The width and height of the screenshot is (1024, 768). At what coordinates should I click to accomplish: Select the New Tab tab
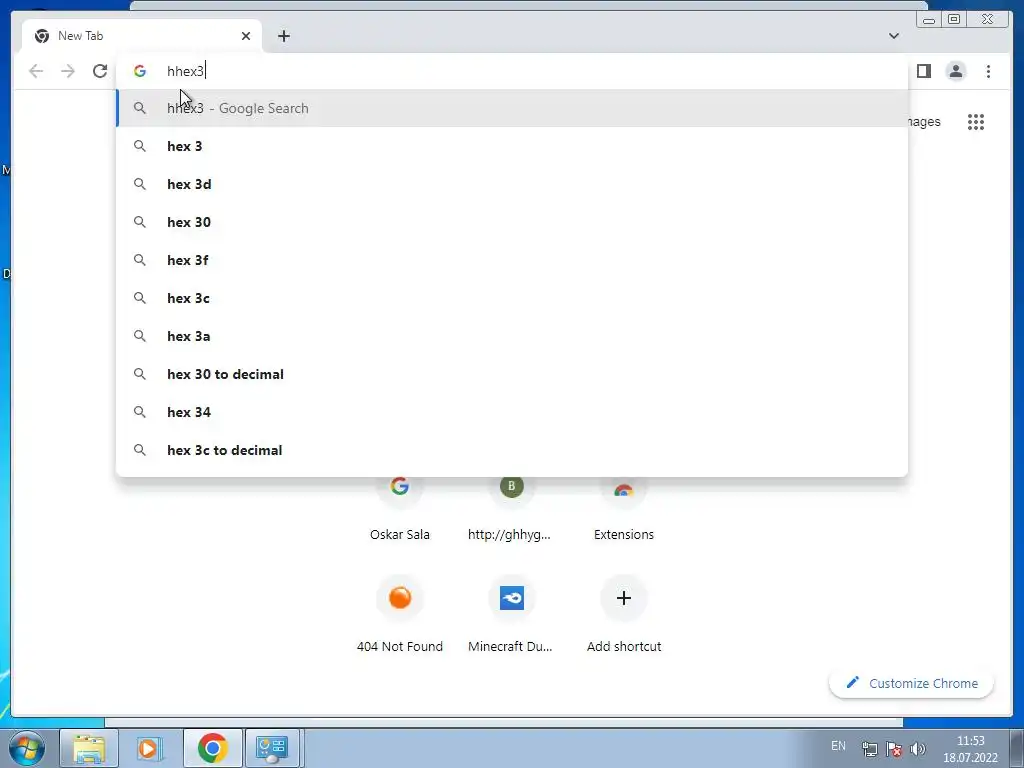142,36
